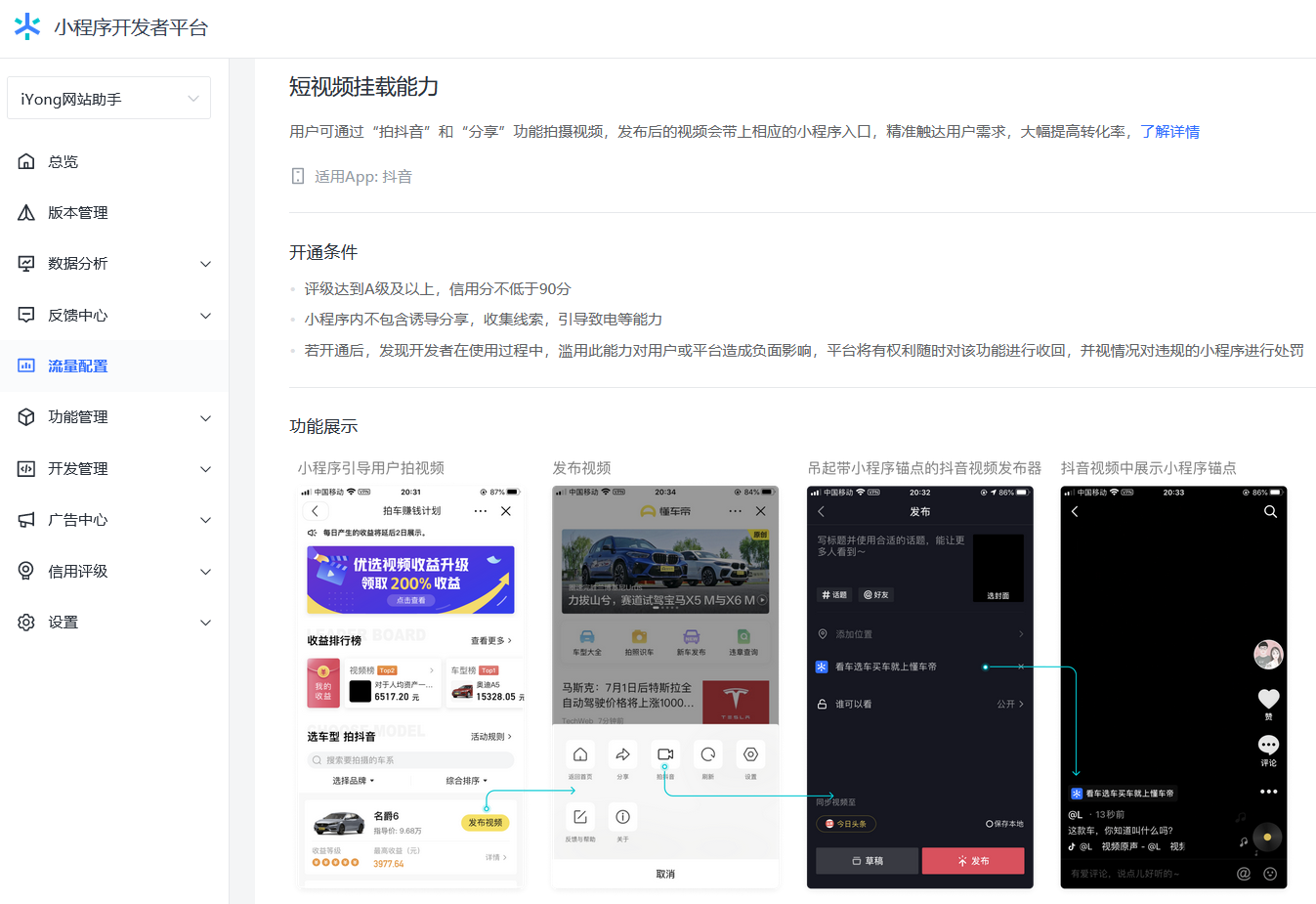Click the 反馈中心 message icon
1316x904 pixels.
click(26, 315)
